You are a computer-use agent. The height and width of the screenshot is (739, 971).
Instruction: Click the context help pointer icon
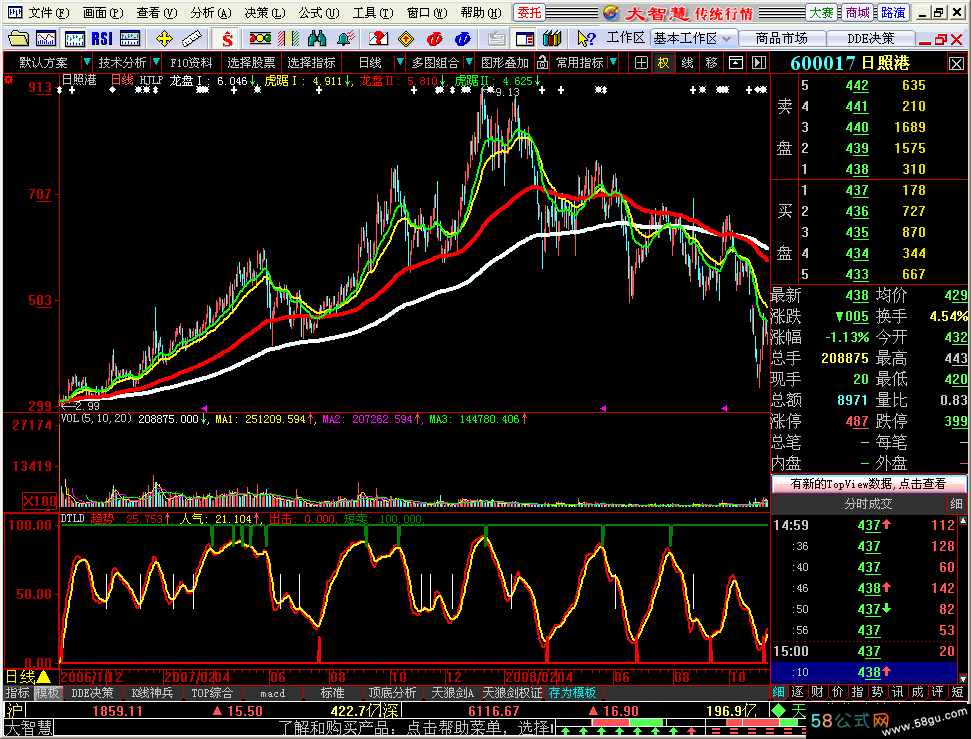pyautogui.click(x=585, y=38)
